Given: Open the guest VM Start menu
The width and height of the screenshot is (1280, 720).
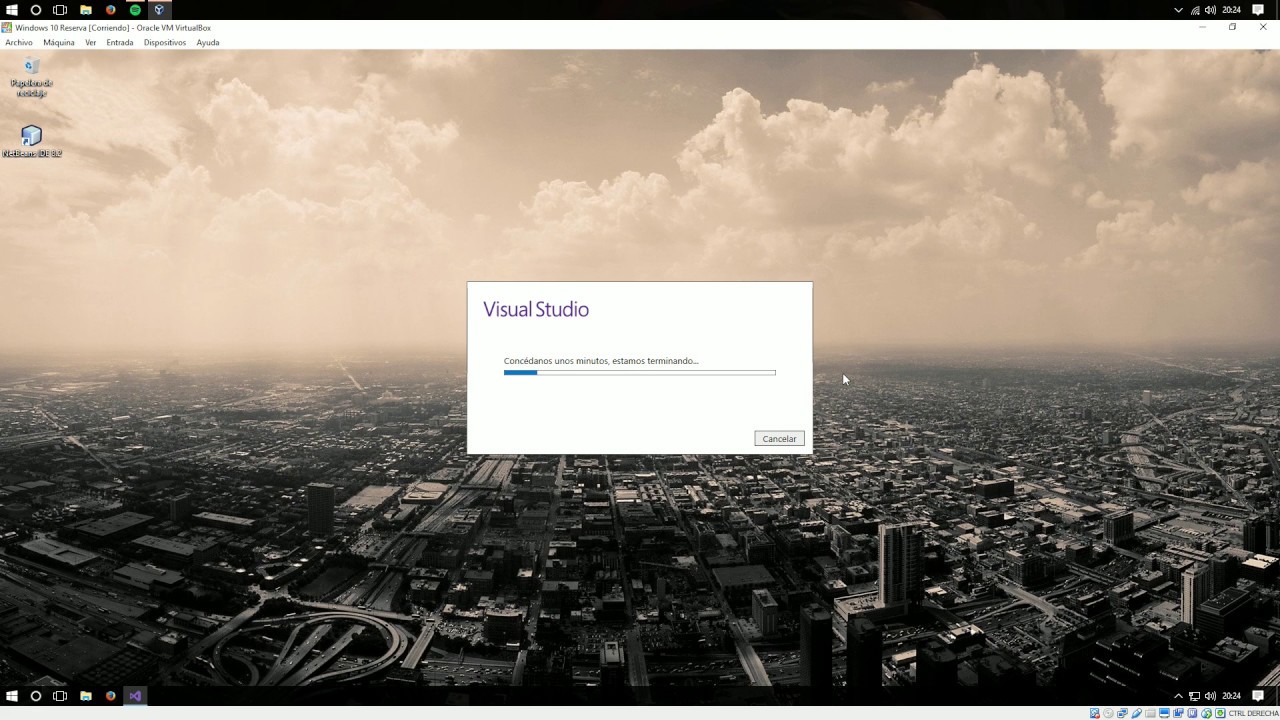Looking at the screenshot, I should tap(12, 695).
